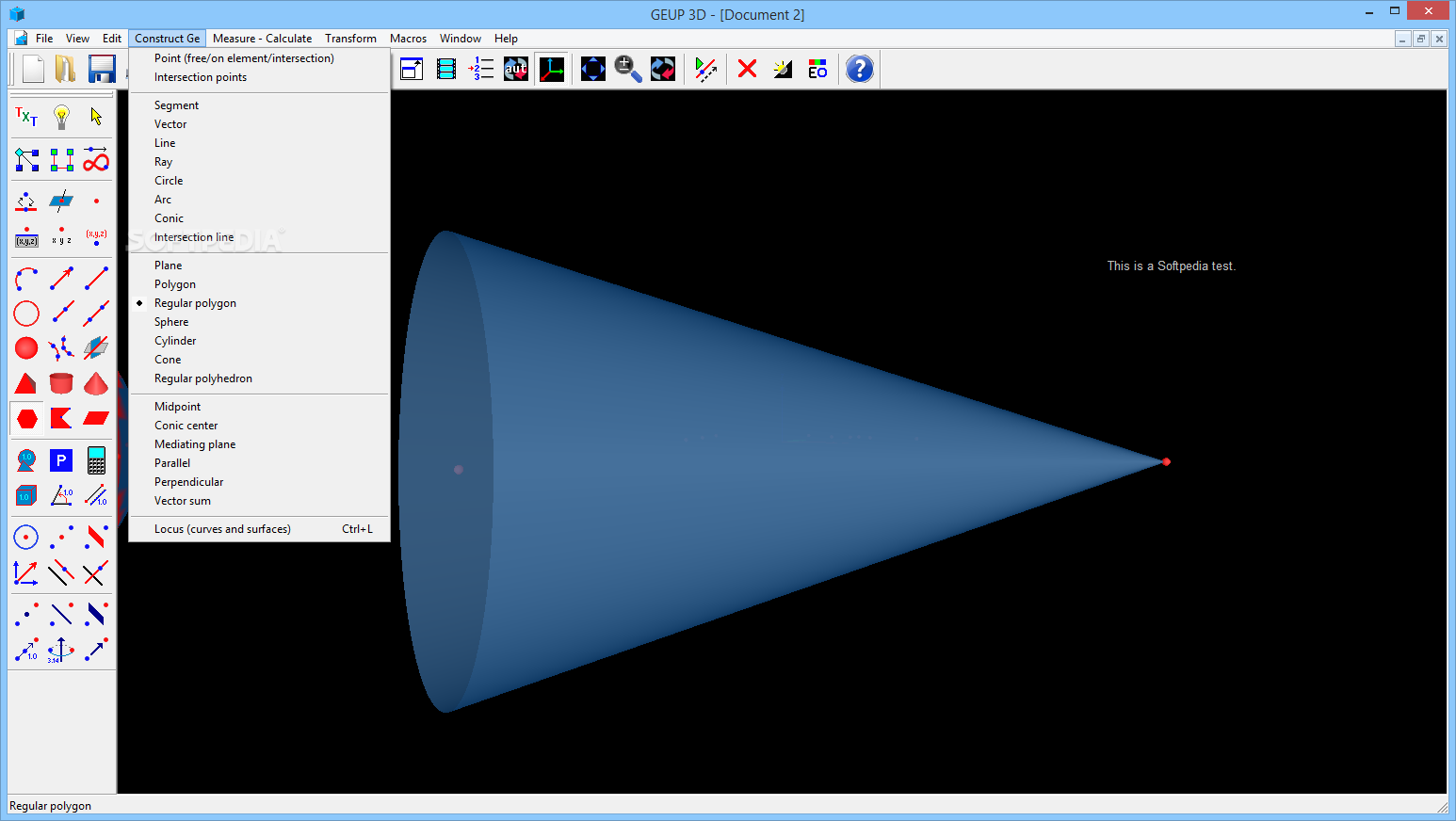Open the Measure - Calculate menu
The width and height of the screenshot is (1456, 821).
coord(262,39)
